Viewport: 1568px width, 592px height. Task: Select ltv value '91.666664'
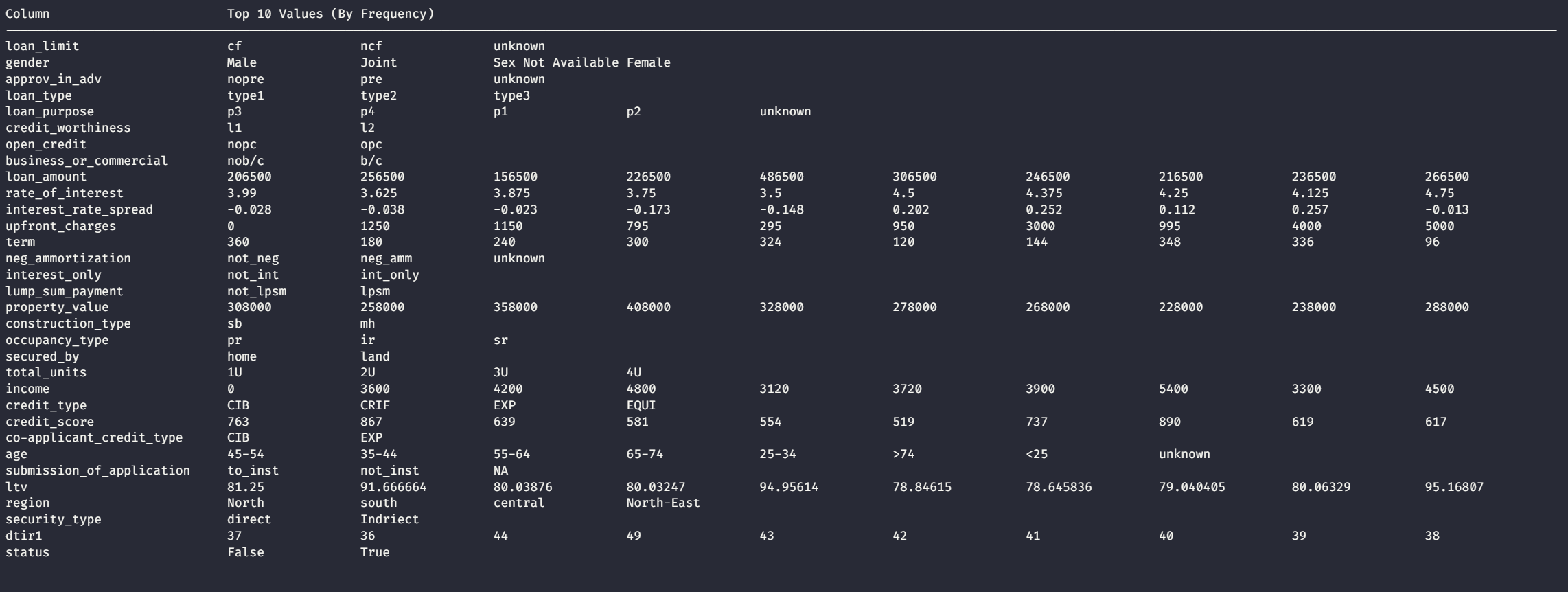coord(393,487)
